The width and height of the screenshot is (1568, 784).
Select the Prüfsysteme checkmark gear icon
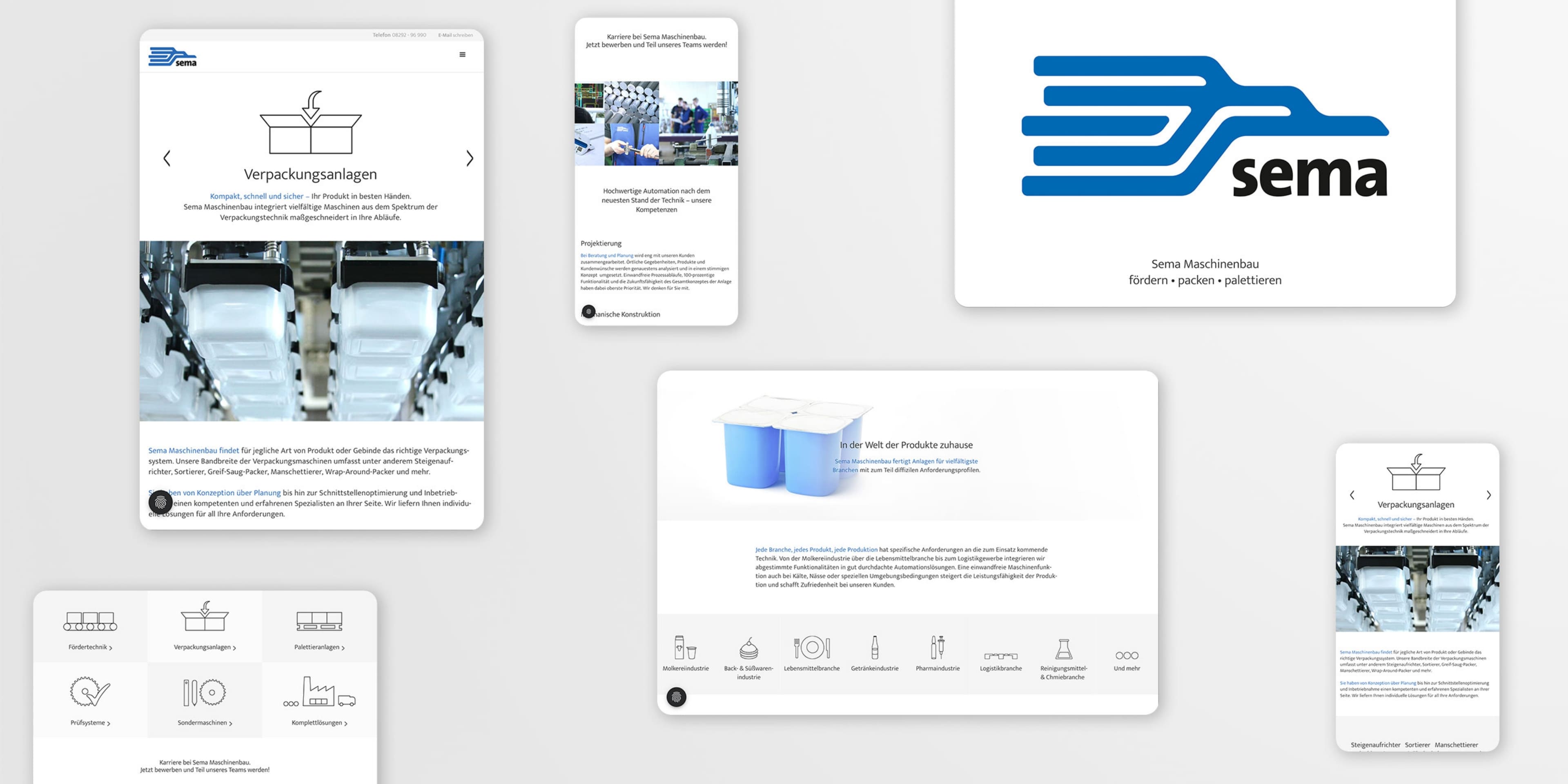click(x=89, y=691)
